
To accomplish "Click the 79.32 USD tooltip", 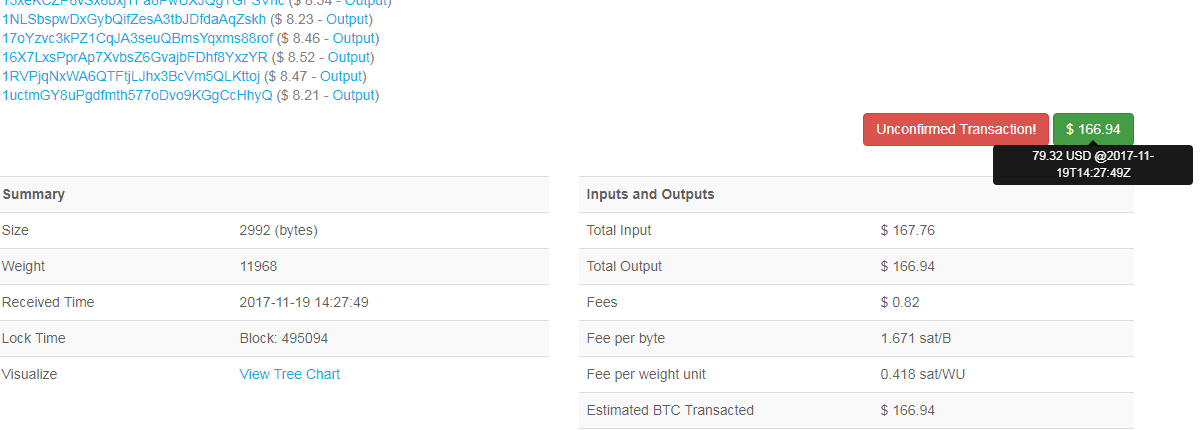I will (1092, 165).
